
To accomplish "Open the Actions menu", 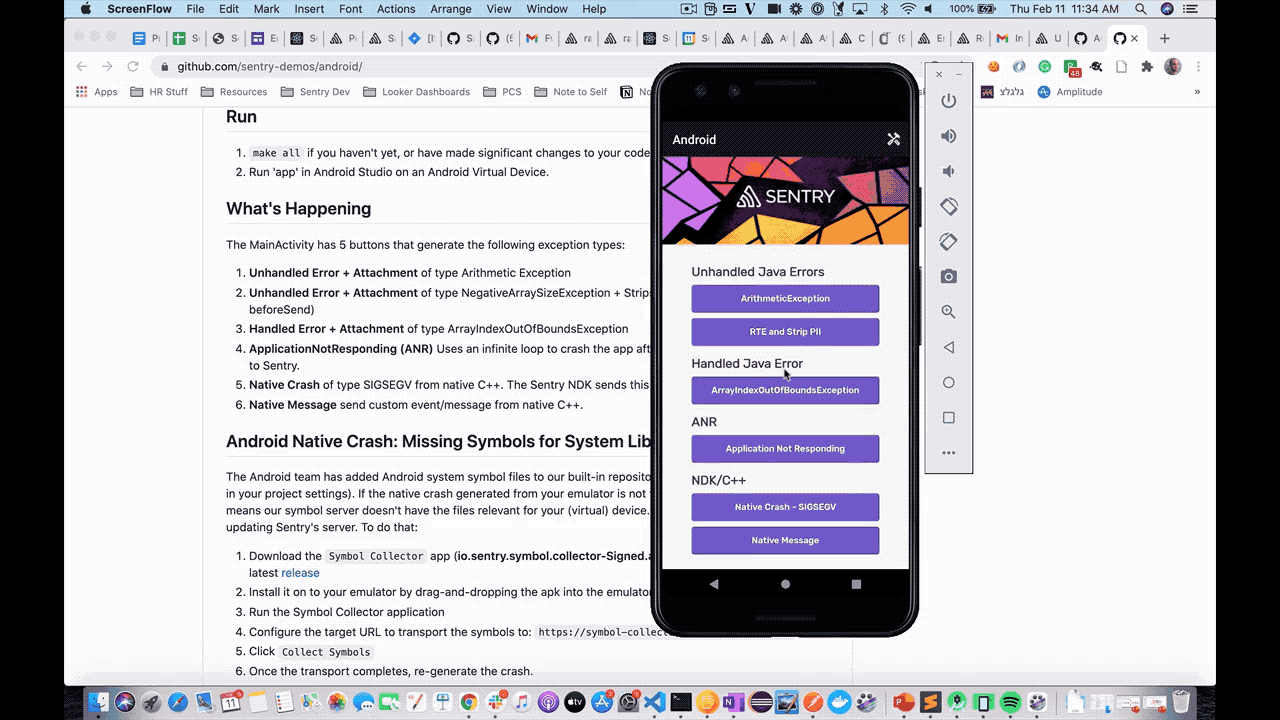I will pos(396,9).
